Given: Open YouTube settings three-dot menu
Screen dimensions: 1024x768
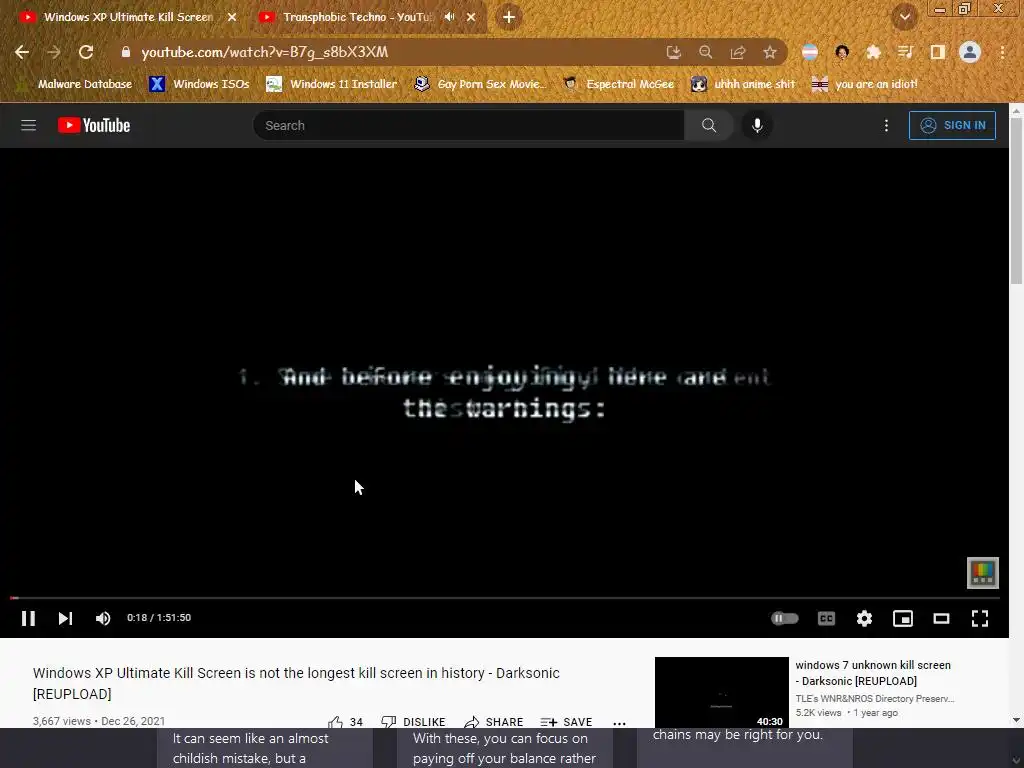Looking at the screenshot, I should [x=886, y=125].
